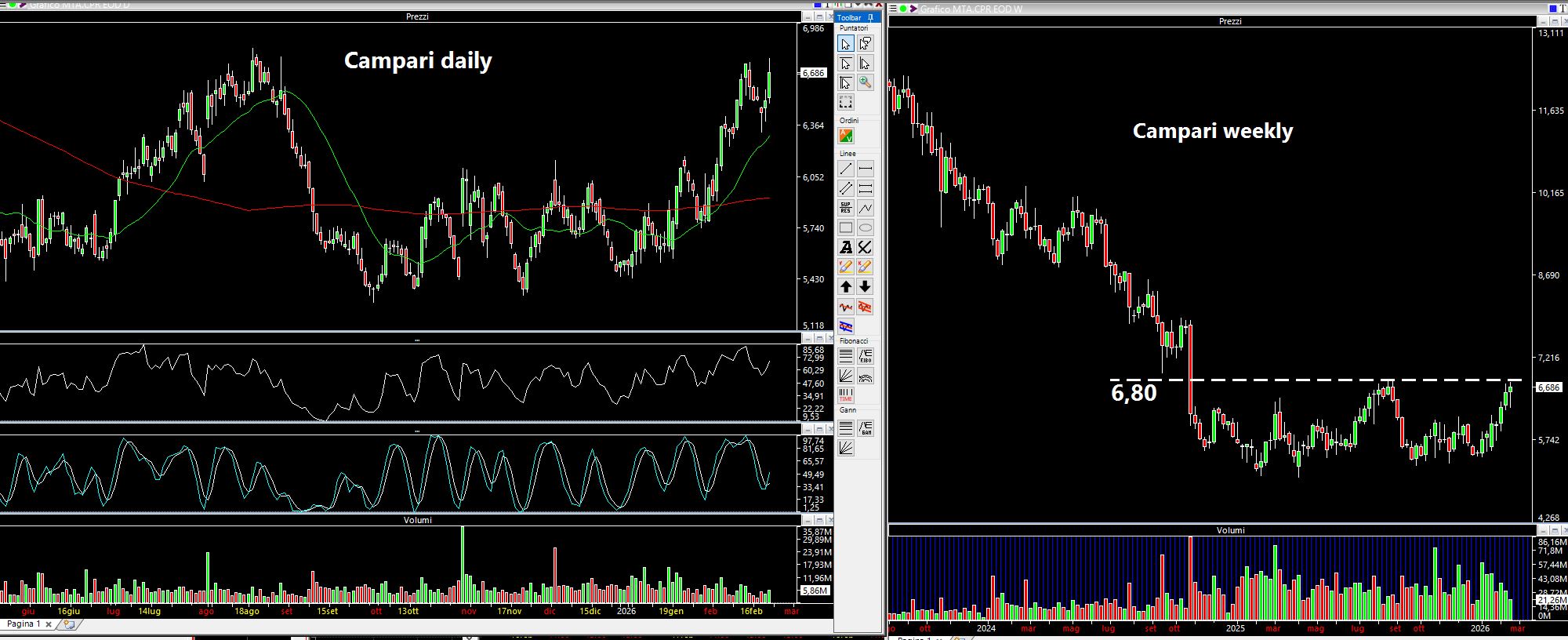Click the up arrow marker tool
This screenshot has width=1568, height=640.
(845, 286)
